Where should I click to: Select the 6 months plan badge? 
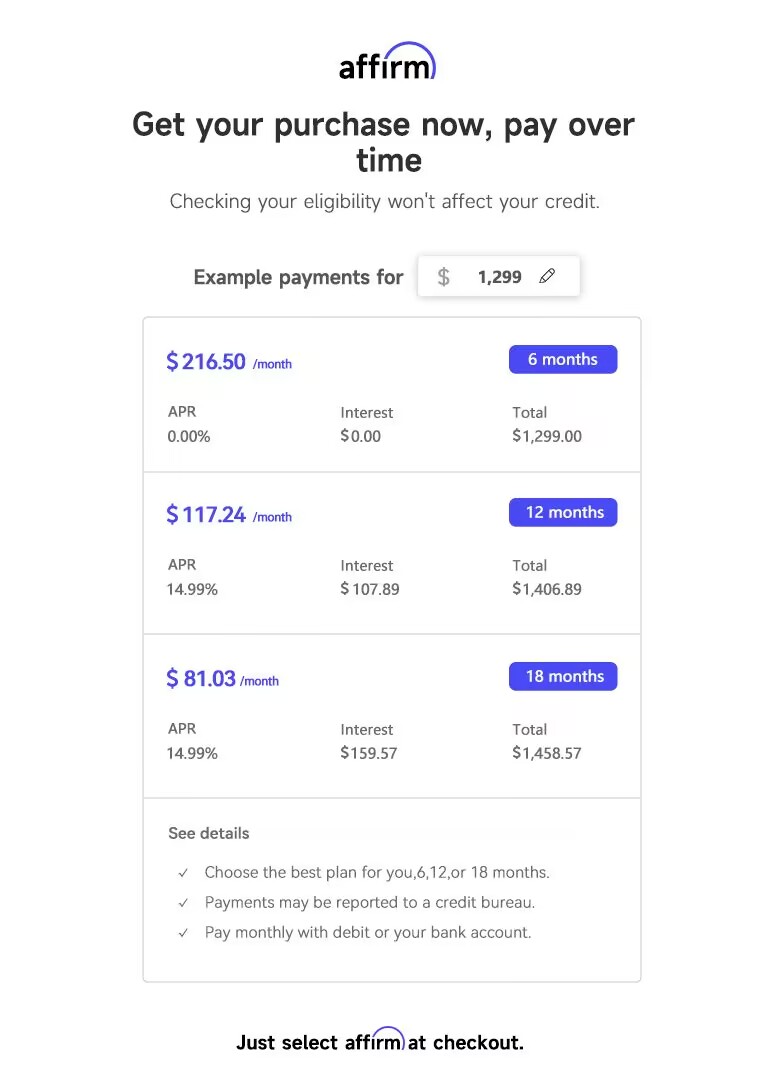563,359
